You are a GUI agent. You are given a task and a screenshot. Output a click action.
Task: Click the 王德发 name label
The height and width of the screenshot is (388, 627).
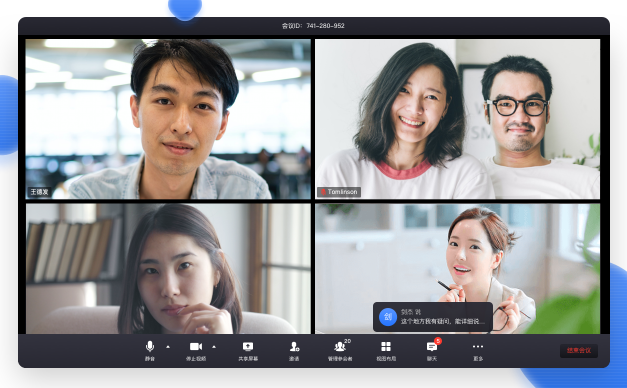(39, 192)
